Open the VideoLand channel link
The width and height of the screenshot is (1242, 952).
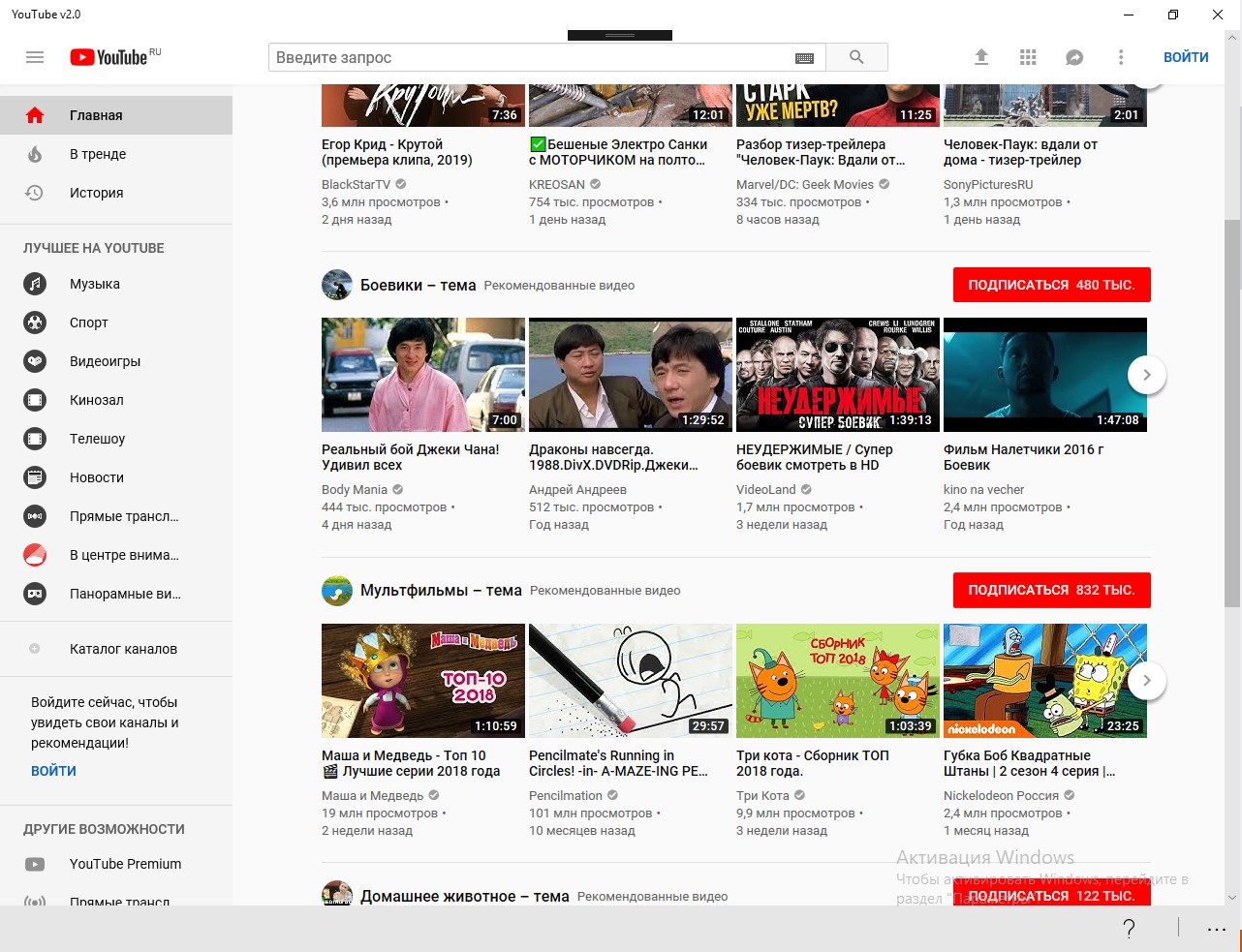(x=766, y=489)
